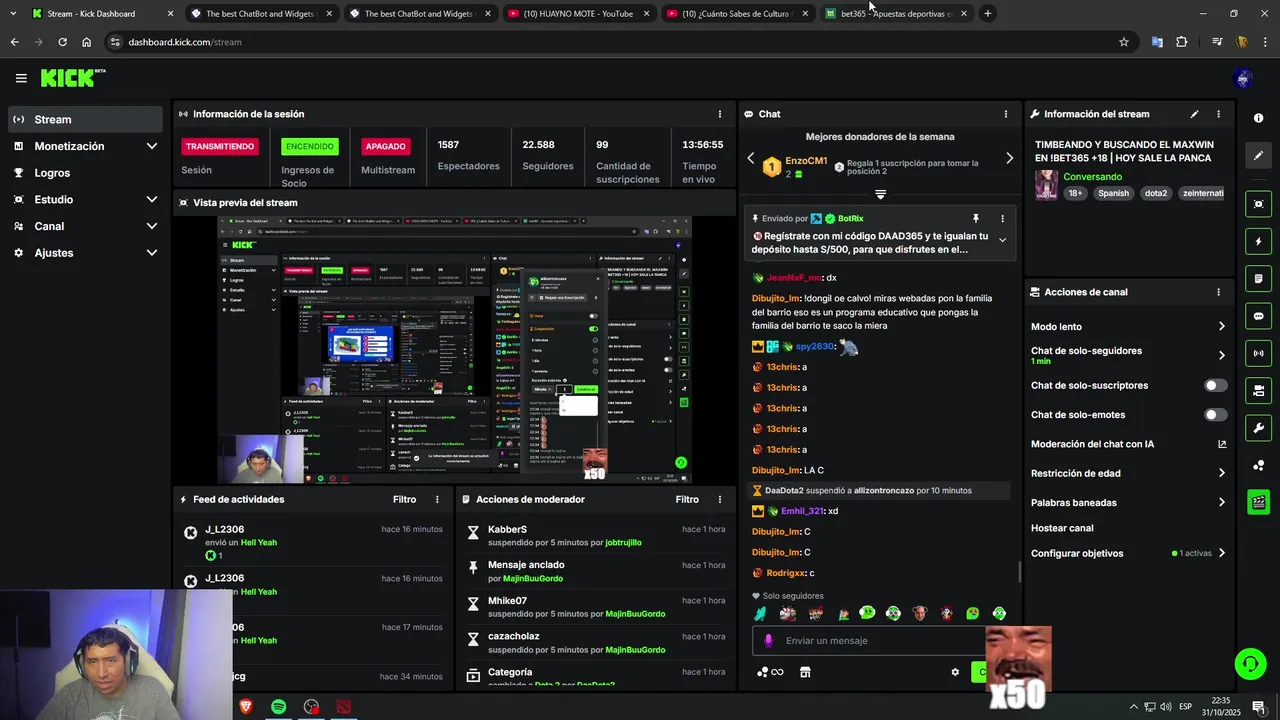Click the stream preview thumbnail
The height and width of the screenshot is (720, 1280).
pyautogui.click(x=454, y=350)
